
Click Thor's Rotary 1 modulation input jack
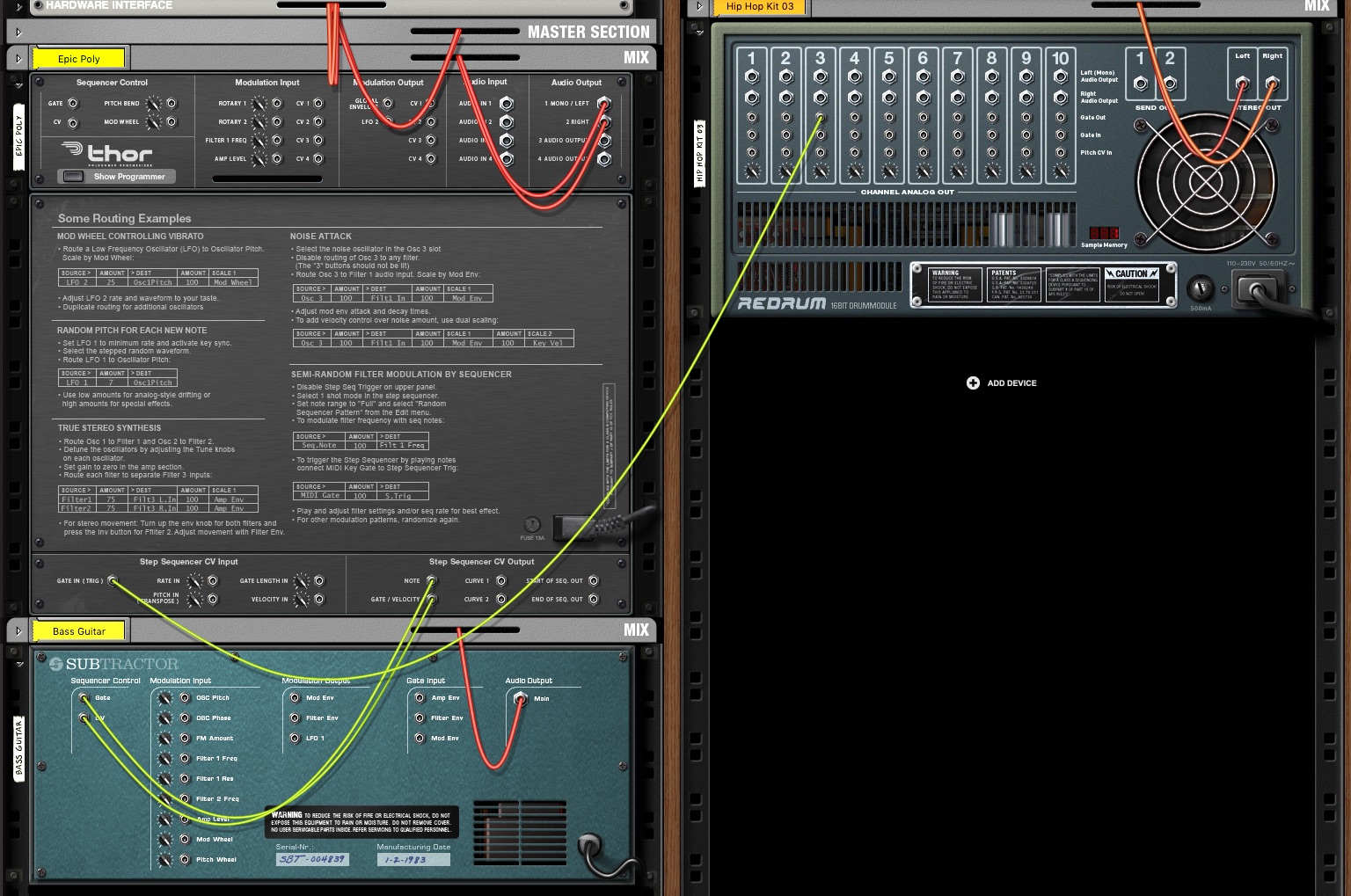[277, 104]
